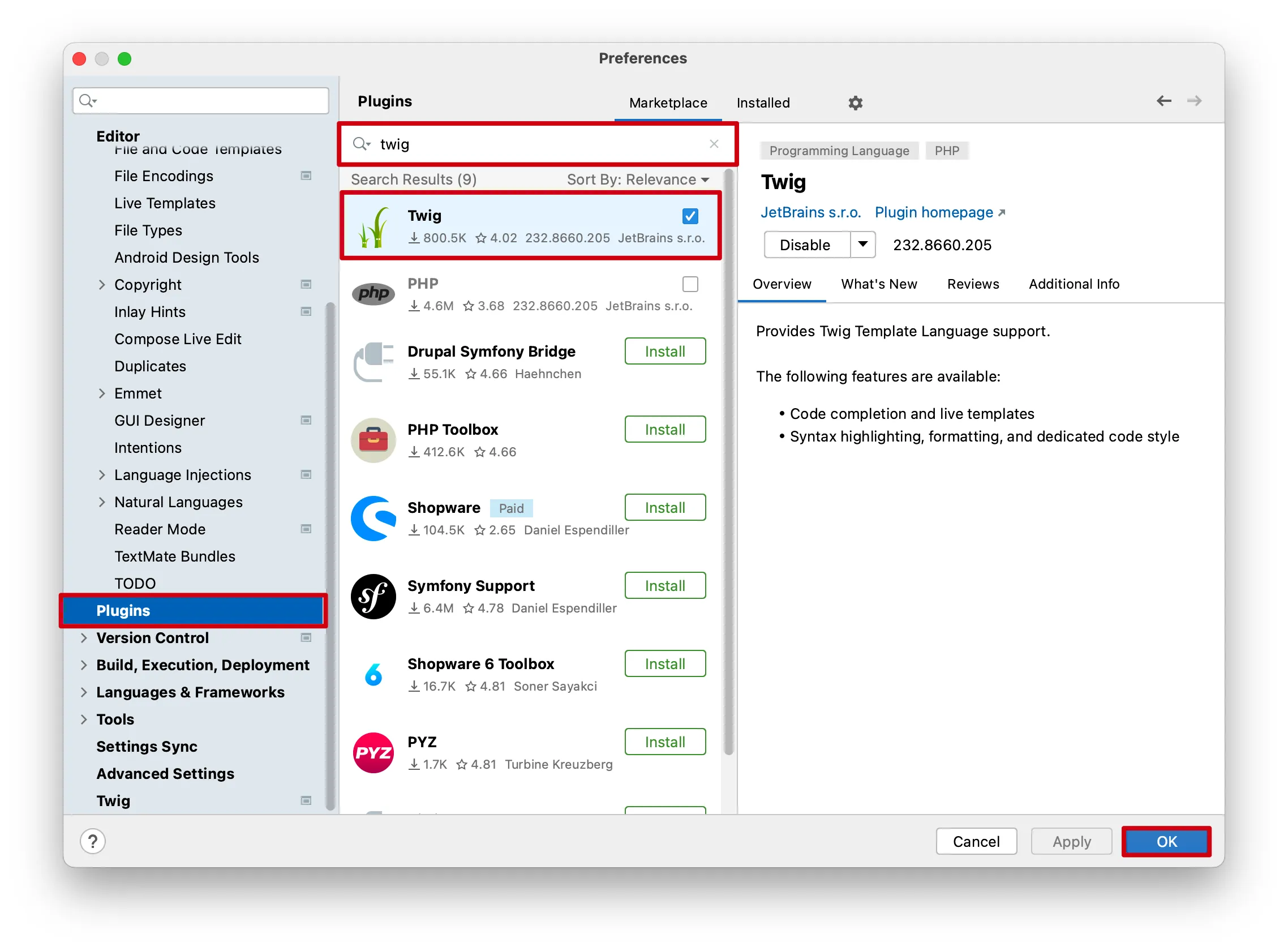Expand the Tools section
The image size is (1288, 951).
coord(84,719)
